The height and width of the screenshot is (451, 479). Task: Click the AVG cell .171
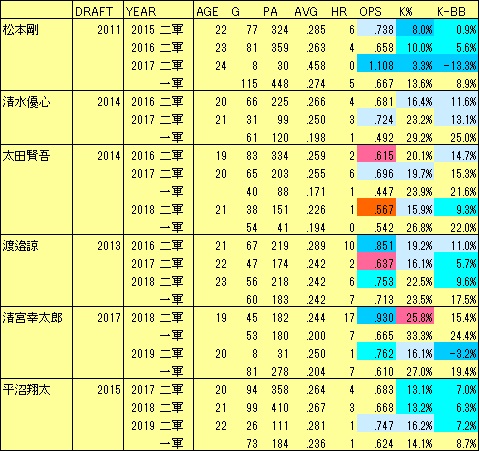pyautogui.click(x=316, y=192)
